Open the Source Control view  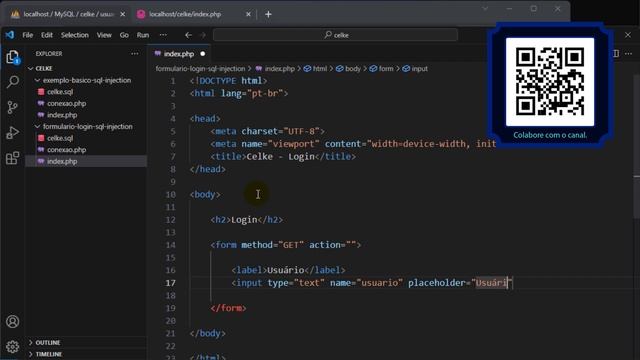tap(13, 107)
